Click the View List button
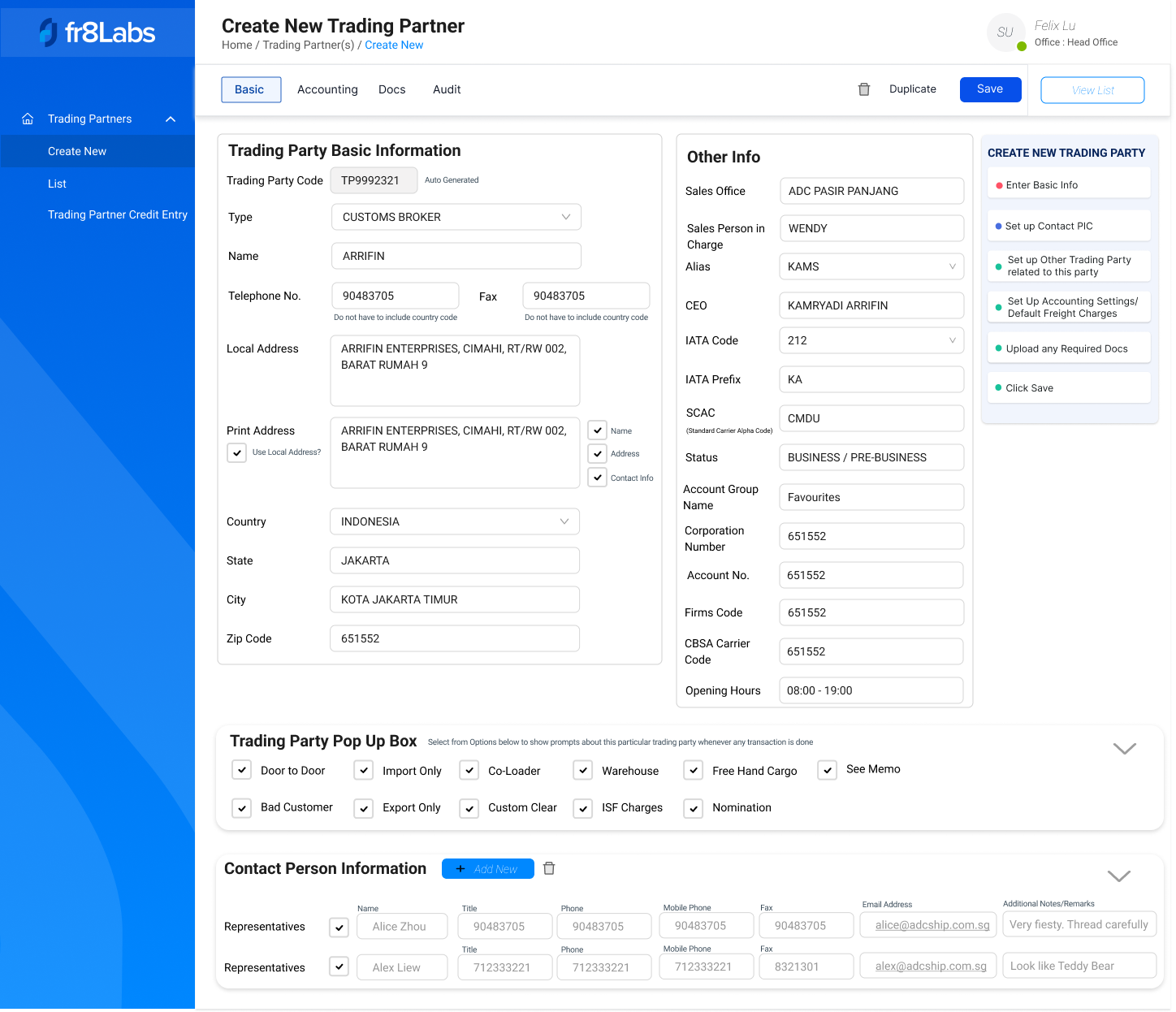Viewport: 1176px width, 1012px height. point(1092,90)
